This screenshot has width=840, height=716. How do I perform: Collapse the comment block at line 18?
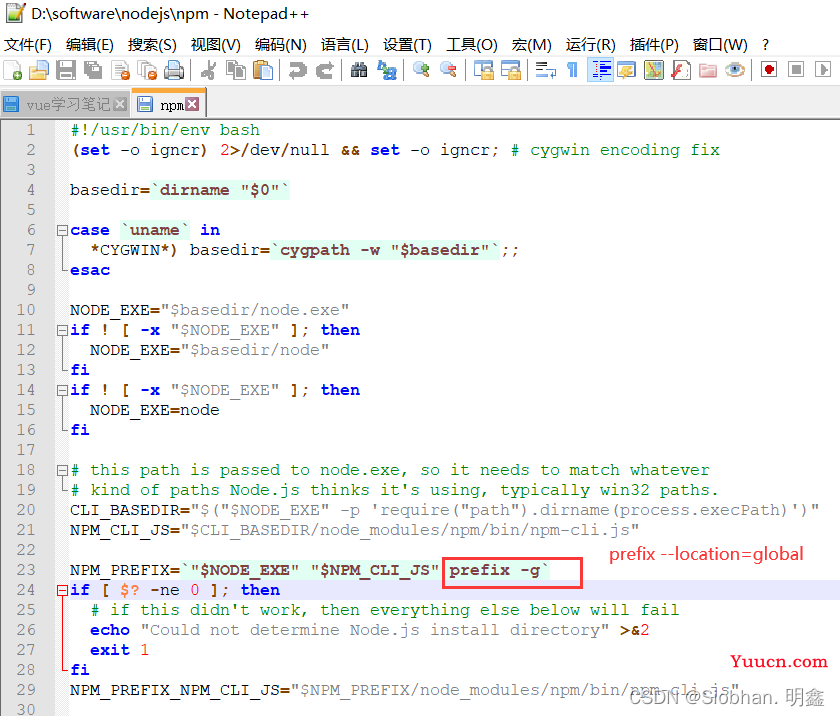coord(62,470)
